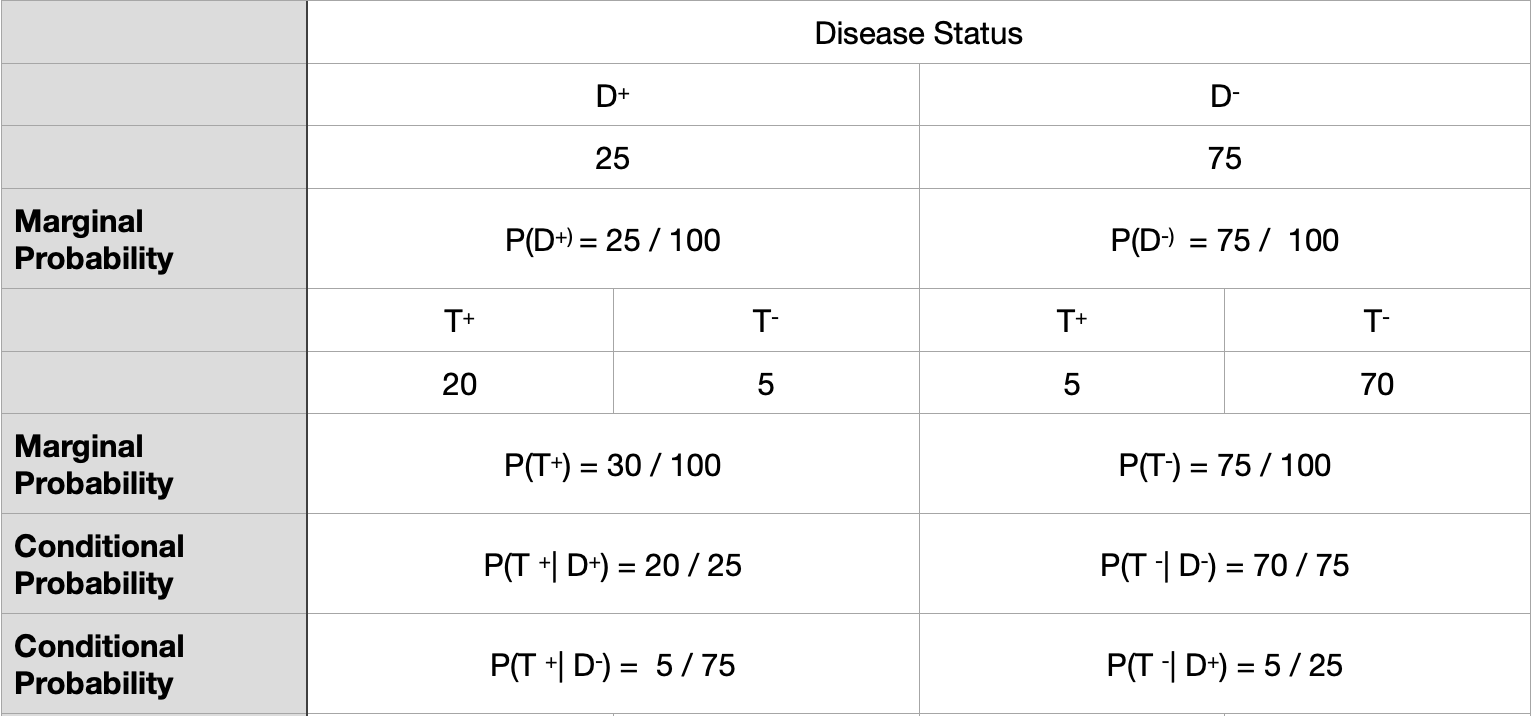This screenshot has width=1532, height=716.
Task: Click the cell containing count 75
Action: click(1224, 158)
